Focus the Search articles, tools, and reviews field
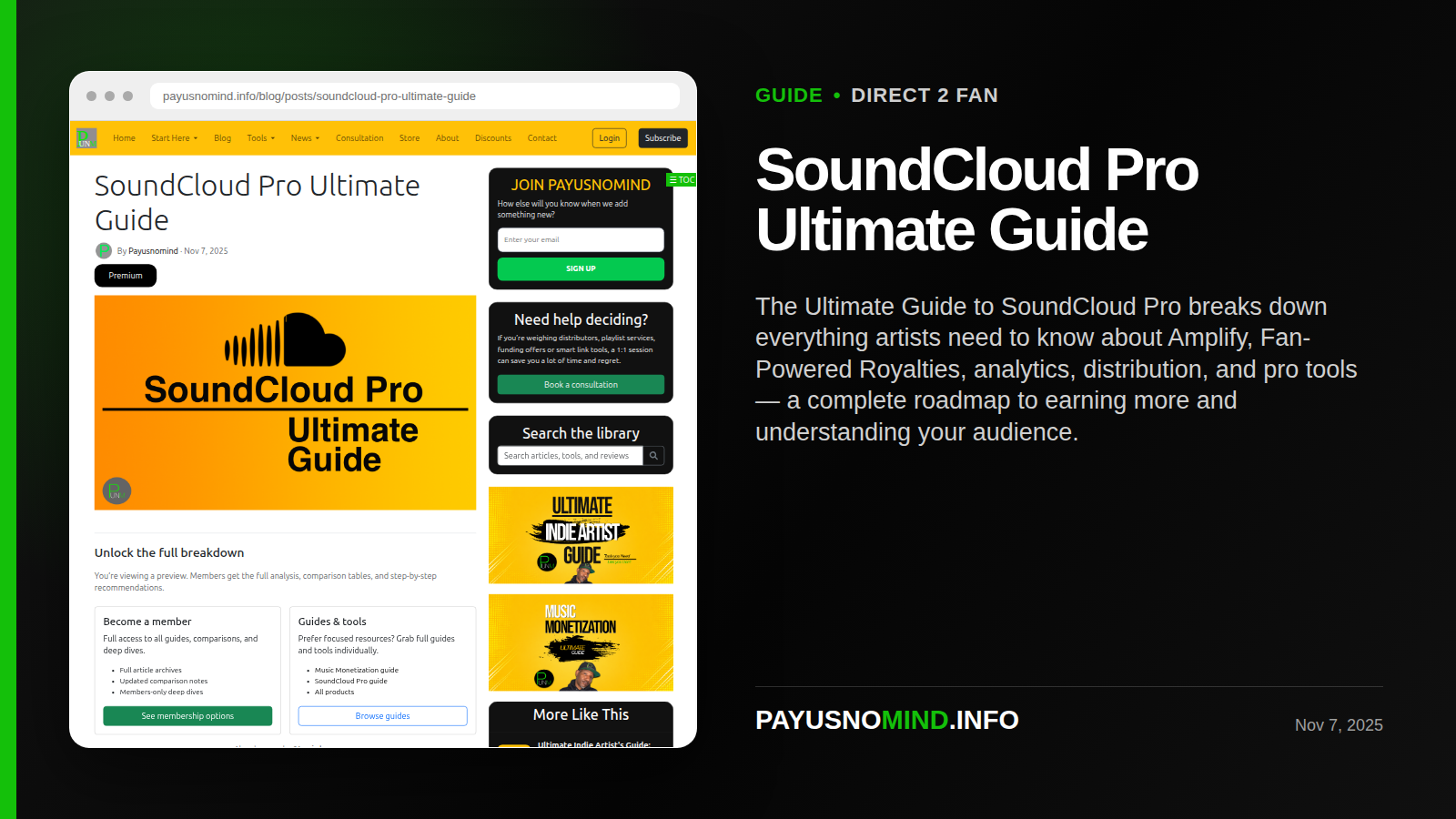Screen dimensions: 1456x819 571,456
